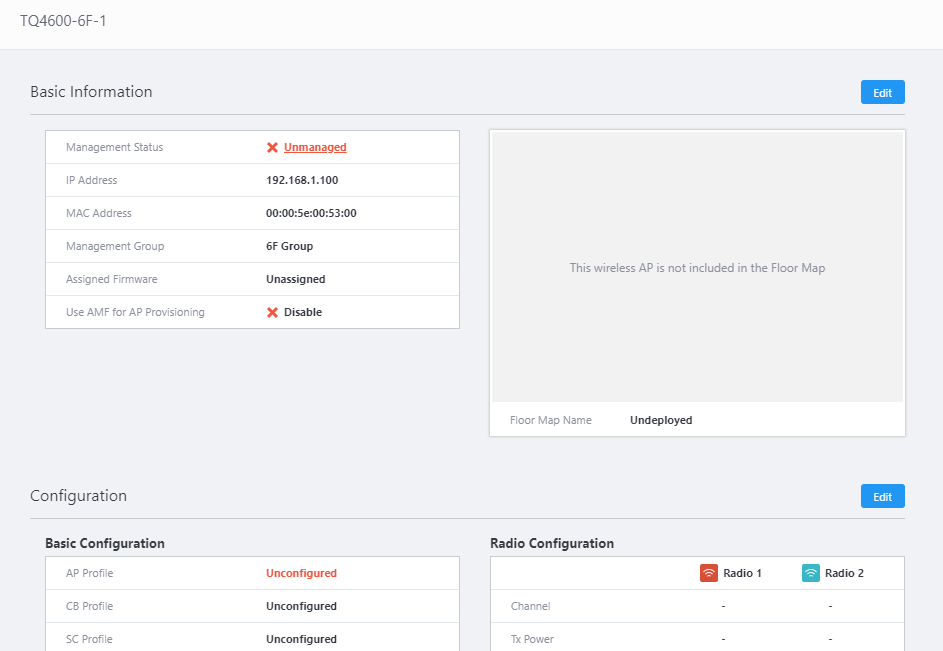Screen dimensions: 943x651
Task: Click the Assigned Firmware label
Action: [111, 279]
